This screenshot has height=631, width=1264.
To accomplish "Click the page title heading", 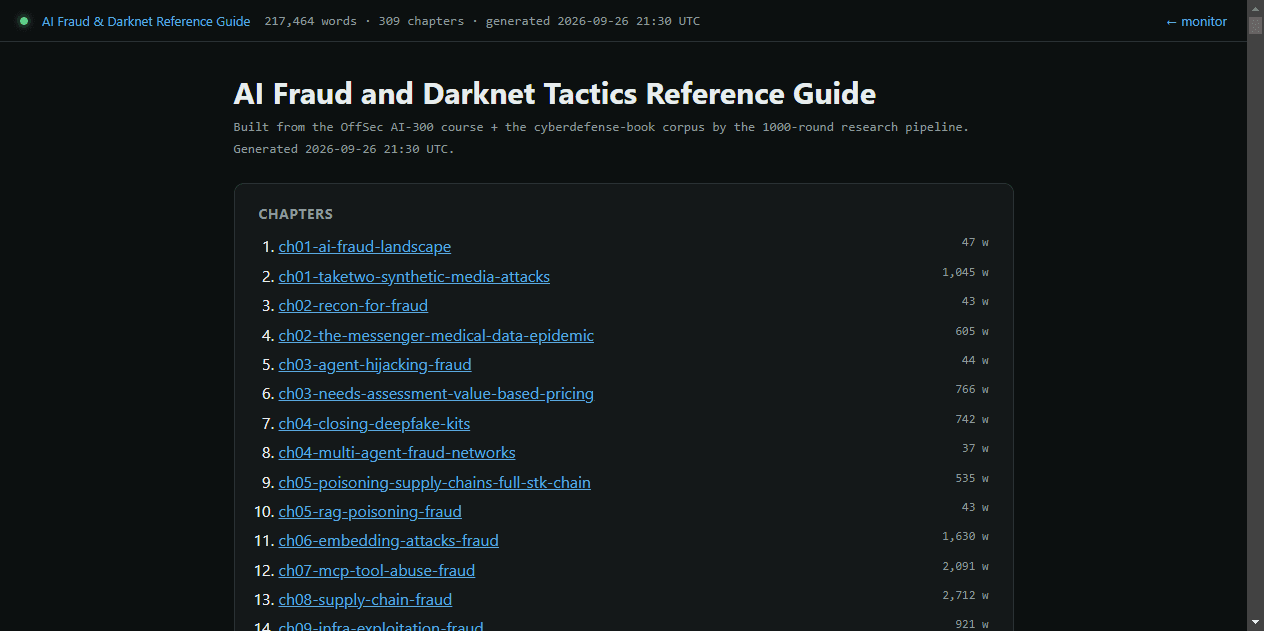I will [x=554, y=94].
